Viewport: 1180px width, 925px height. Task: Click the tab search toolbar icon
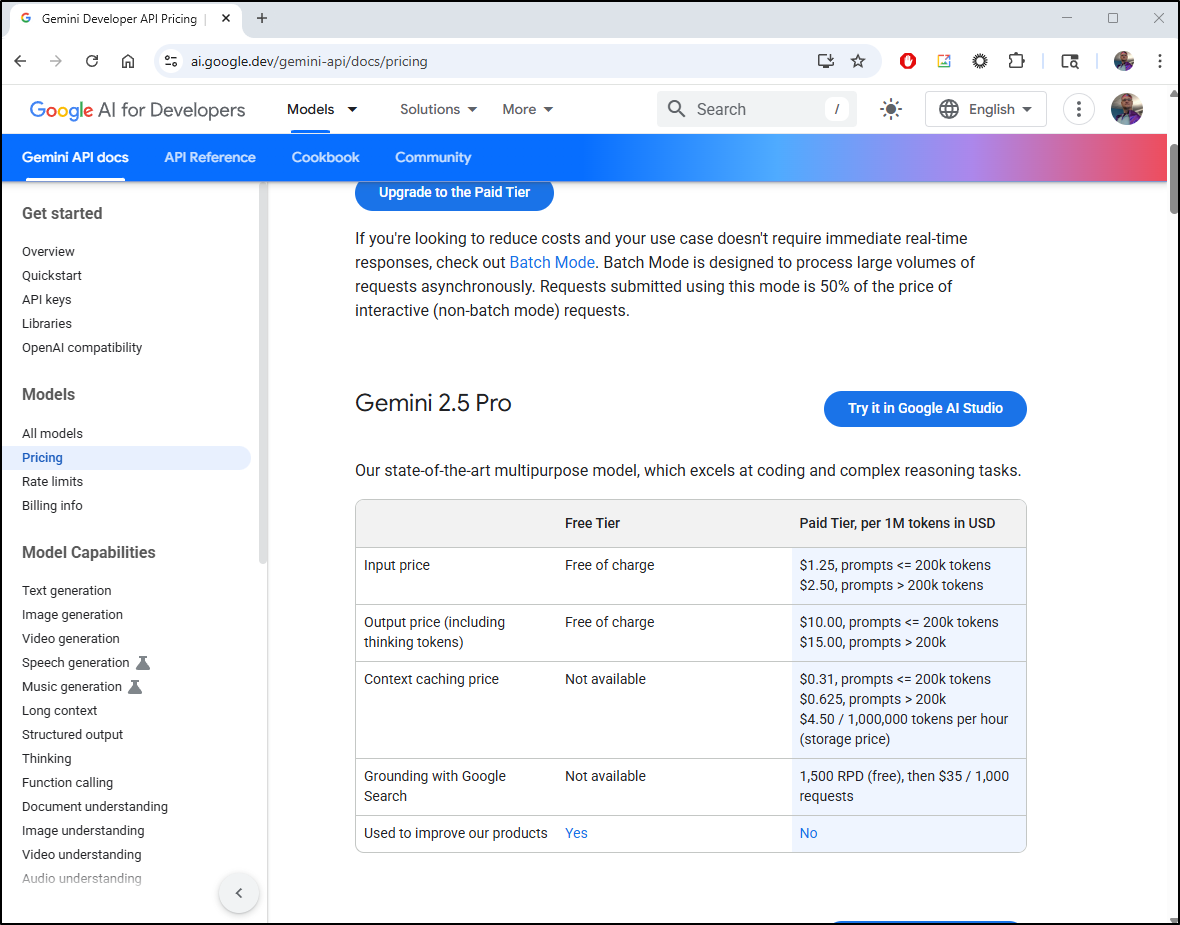coord(1069,61)
